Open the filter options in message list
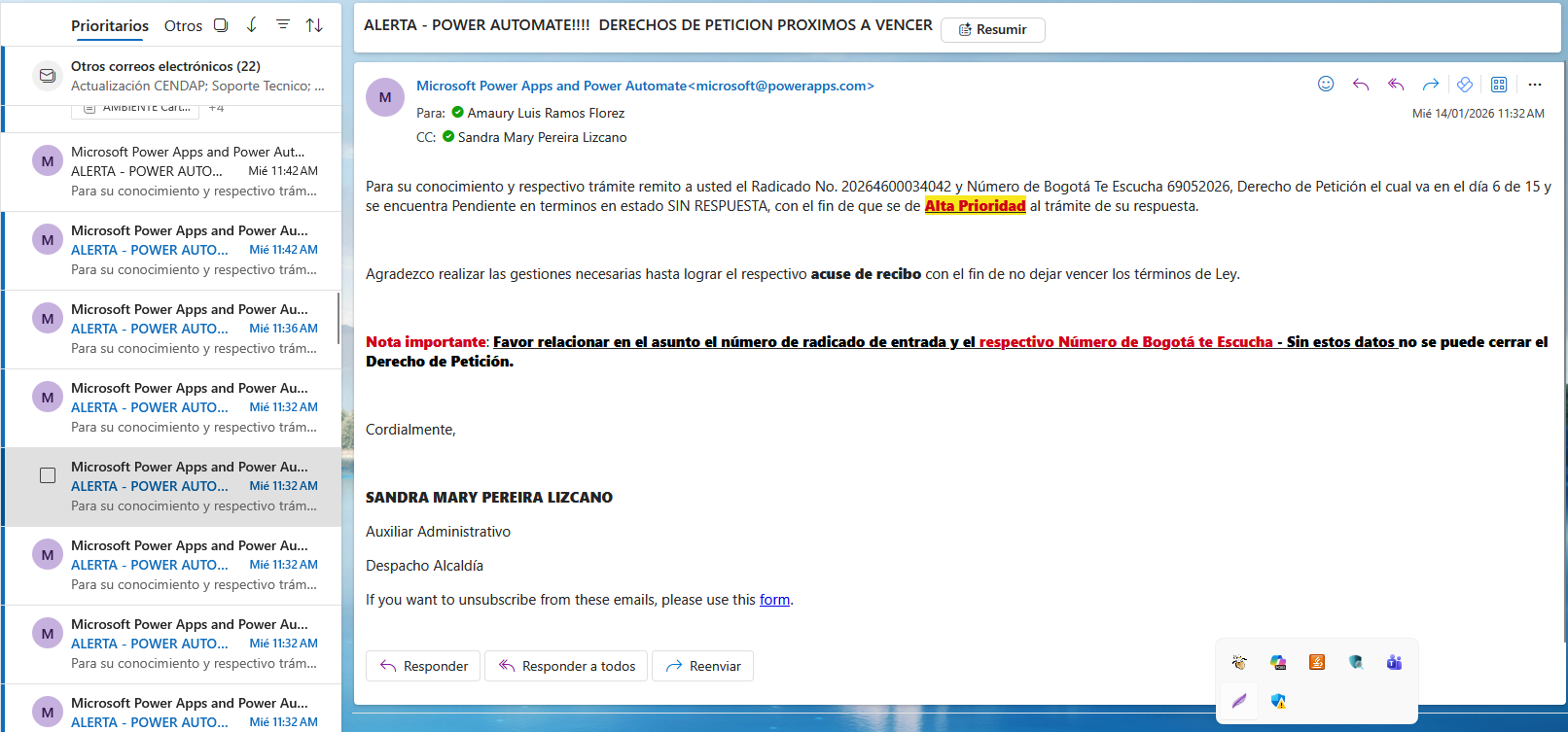This screenshot has width=1568, height=732. 283,25
